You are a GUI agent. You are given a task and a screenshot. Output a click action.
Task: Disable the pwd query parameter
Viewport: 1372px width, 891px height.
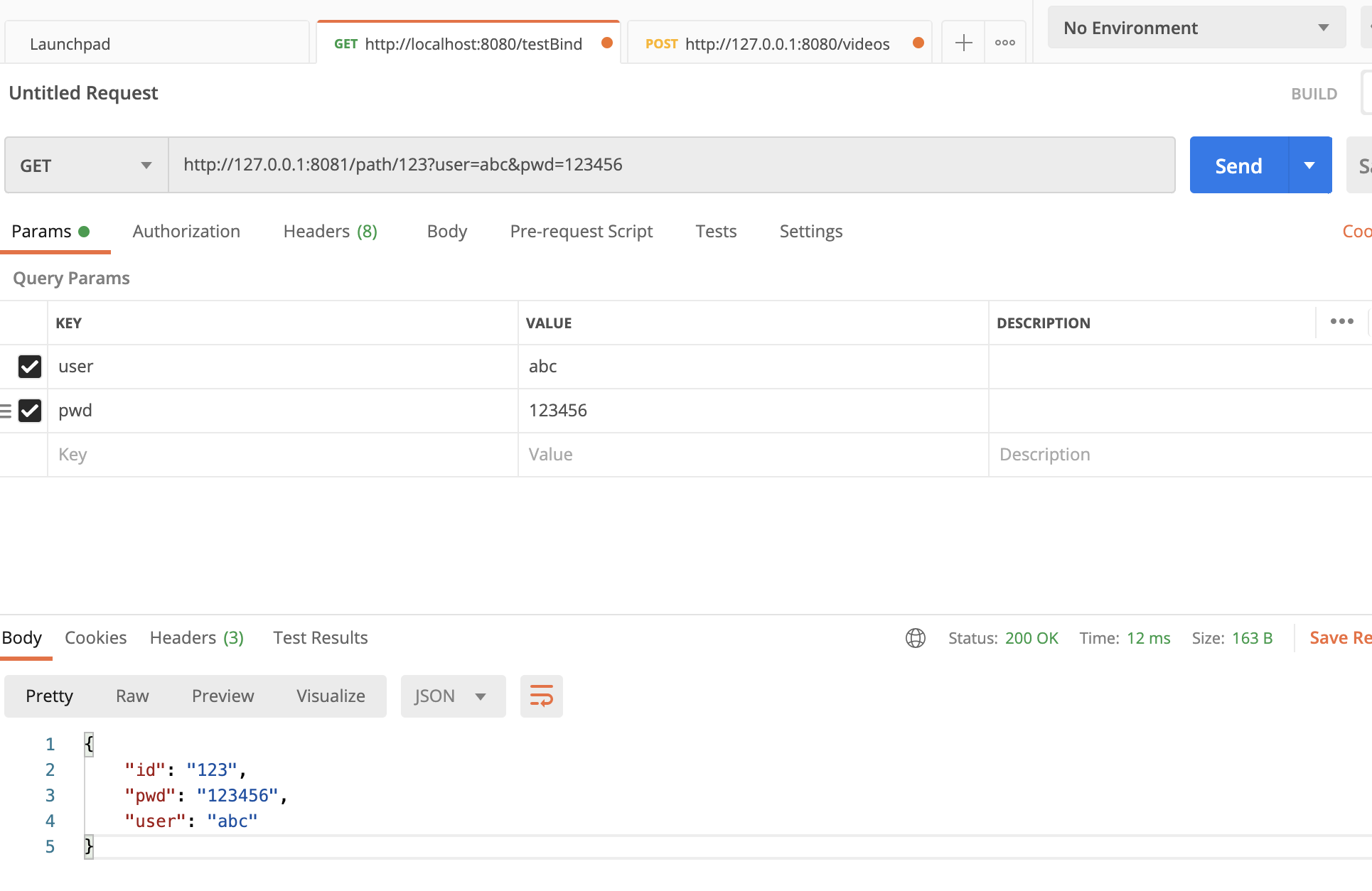click(x=29, y=411)
